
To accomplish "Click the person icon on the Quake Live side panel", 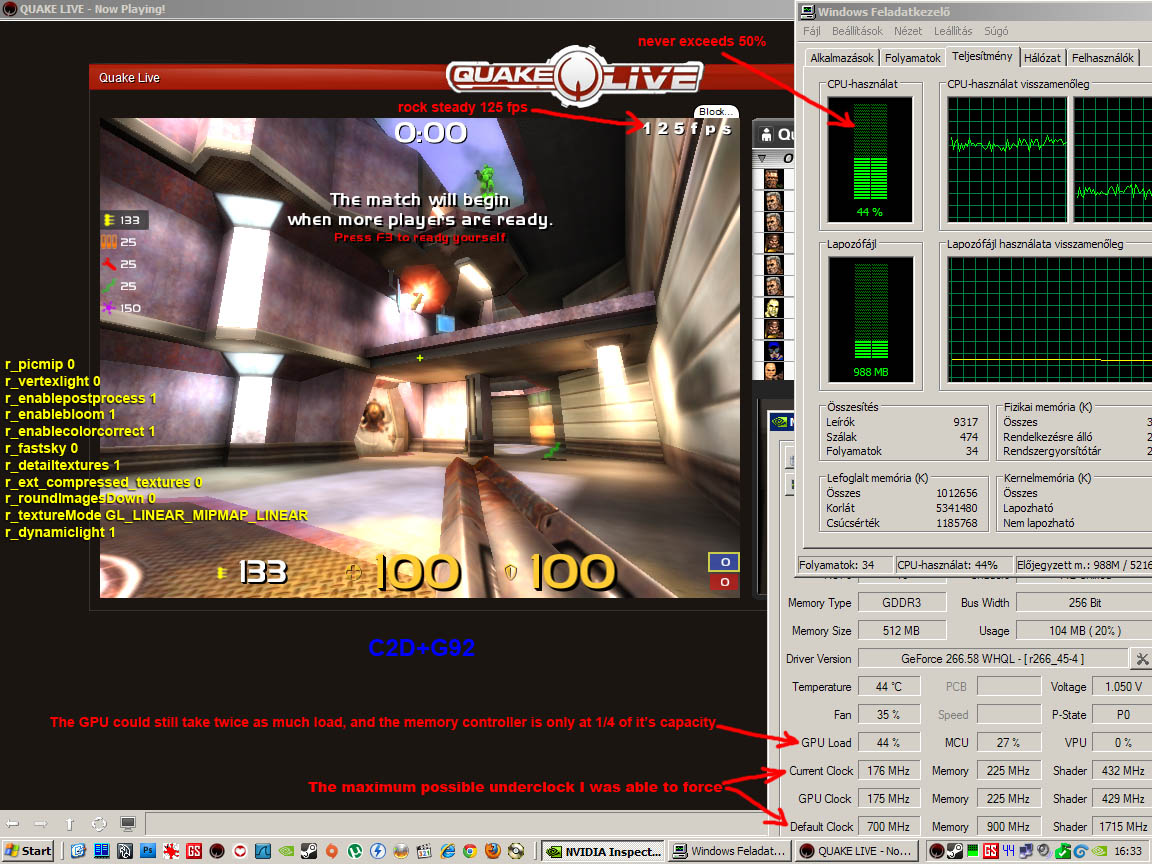I will 766,134.
